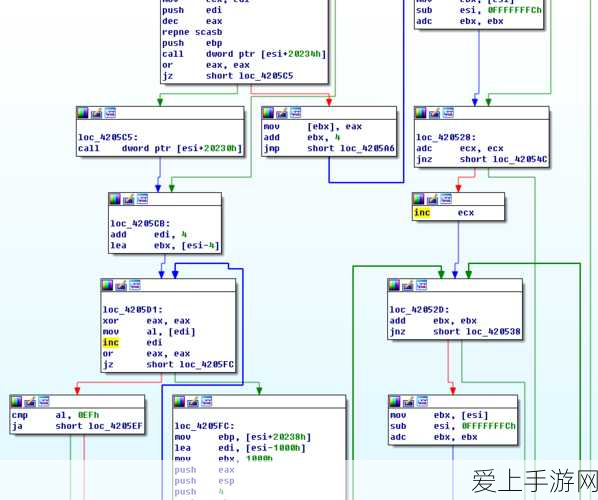The width and height of the screenshot is (598, 500).
Task: Click the 'push ebp' instruction
Action: click(192, 43)
